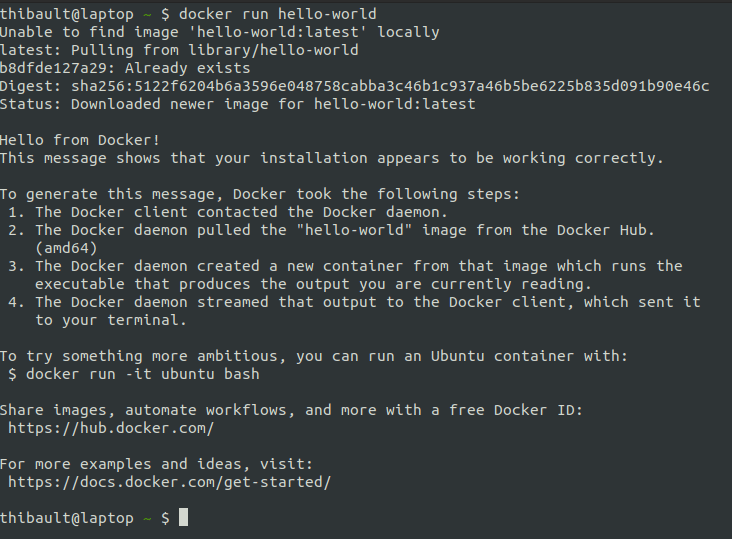Click the 'docker run -it ubuntu bash' command
732x539 pixels.
(143, 374)
